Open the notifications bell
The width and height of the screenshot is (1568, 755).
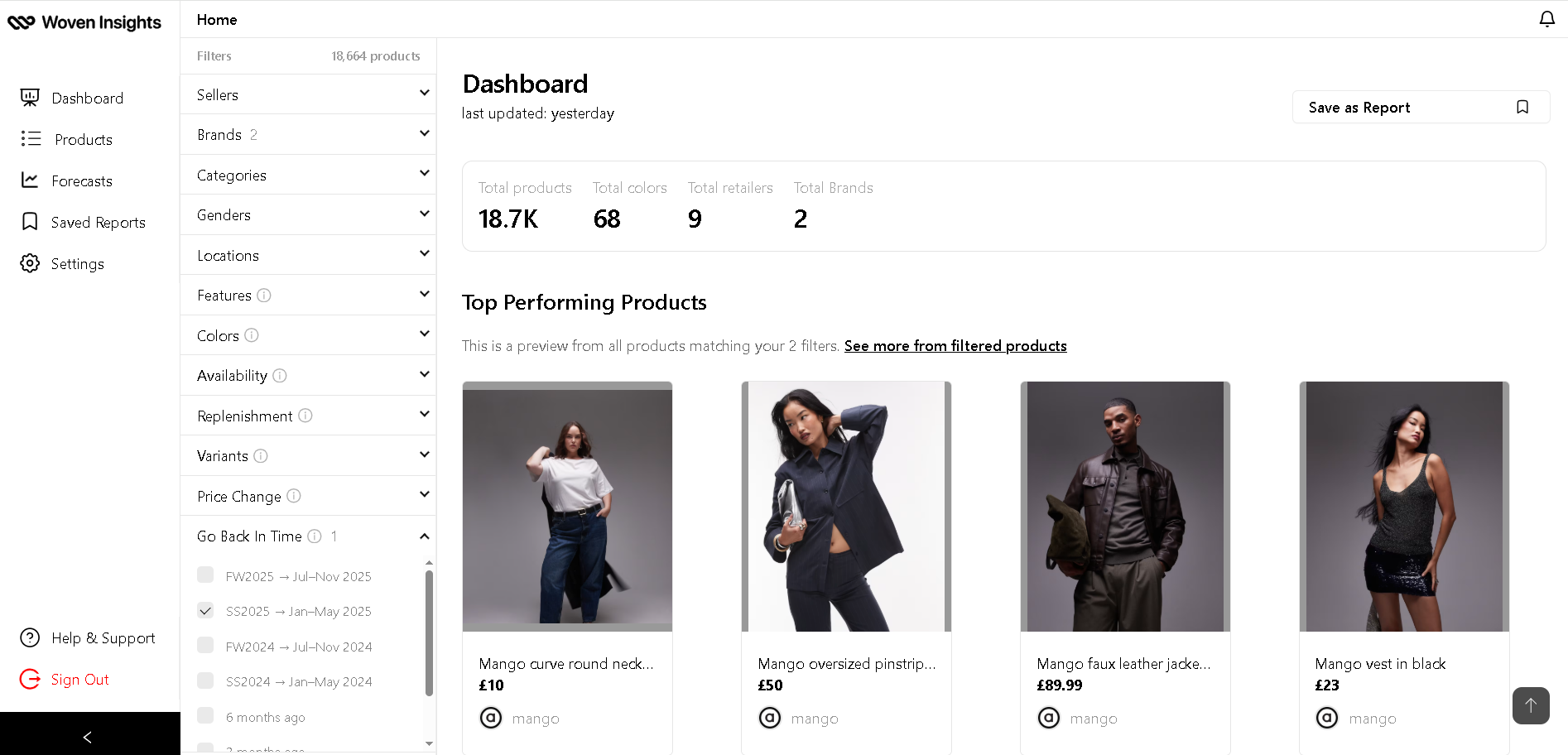pos(1546,19)
